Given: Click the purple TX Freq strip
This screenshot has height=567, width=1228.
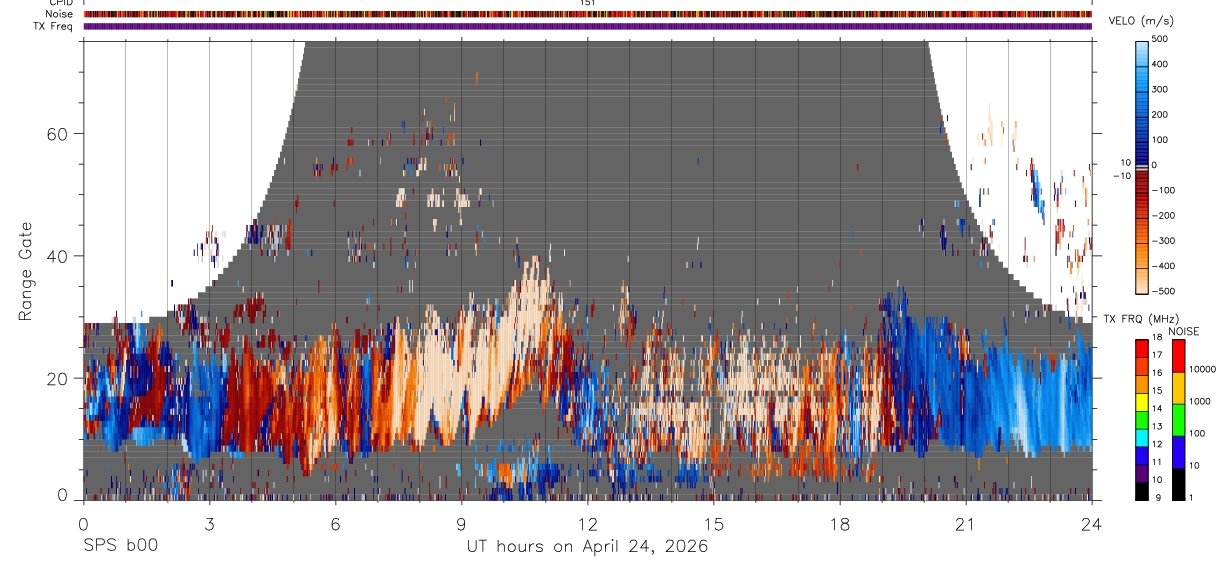Looking at the screenshot, I should pos(587,26).
